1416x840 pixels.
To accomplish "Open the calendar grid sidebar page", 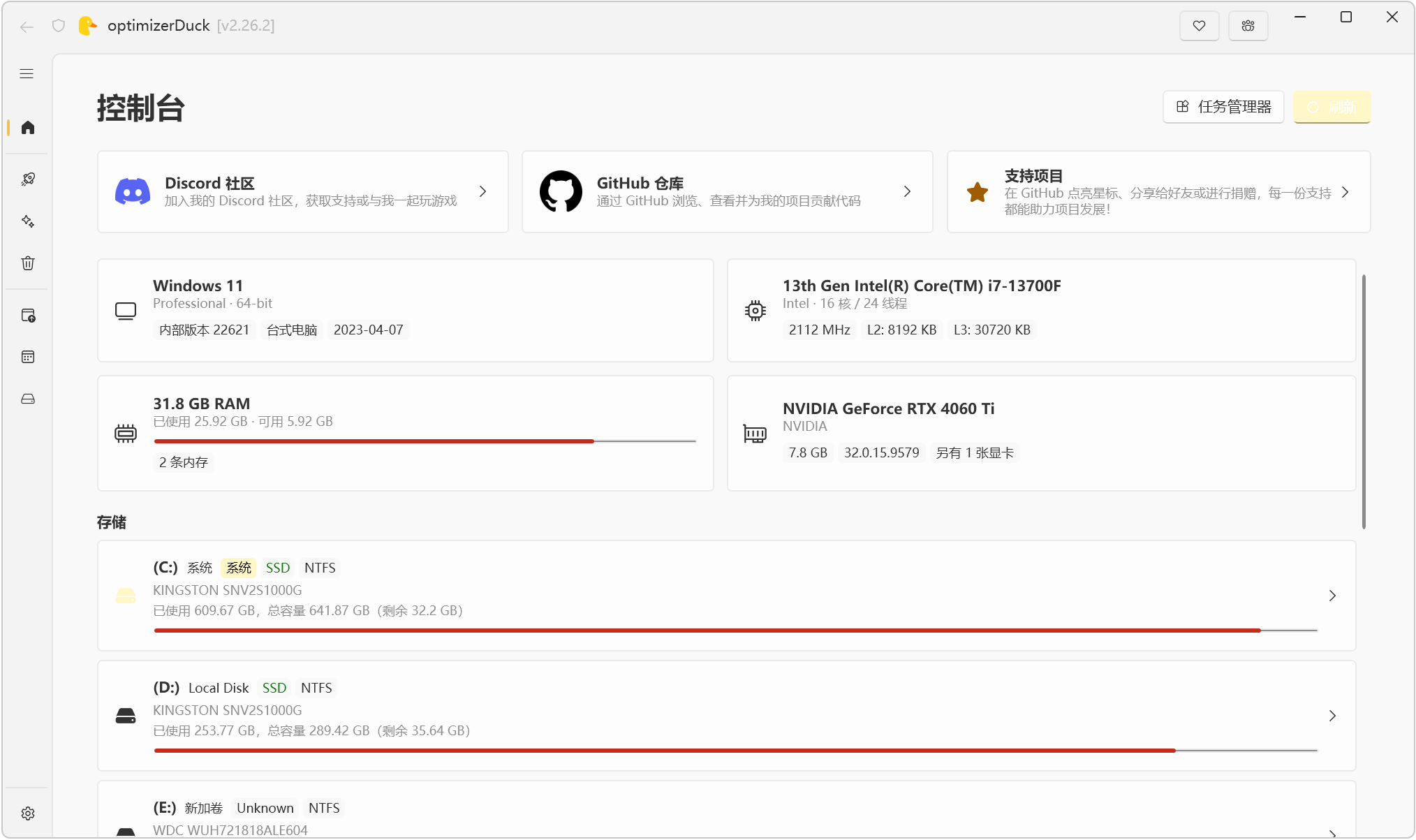I will [x=28, y=358].
